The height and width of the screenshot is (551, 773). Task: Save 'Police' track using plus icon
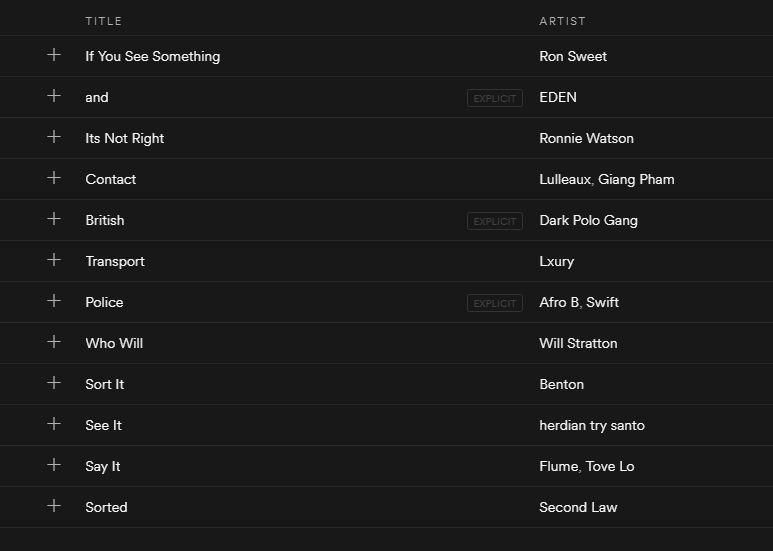tap(54, 300)
